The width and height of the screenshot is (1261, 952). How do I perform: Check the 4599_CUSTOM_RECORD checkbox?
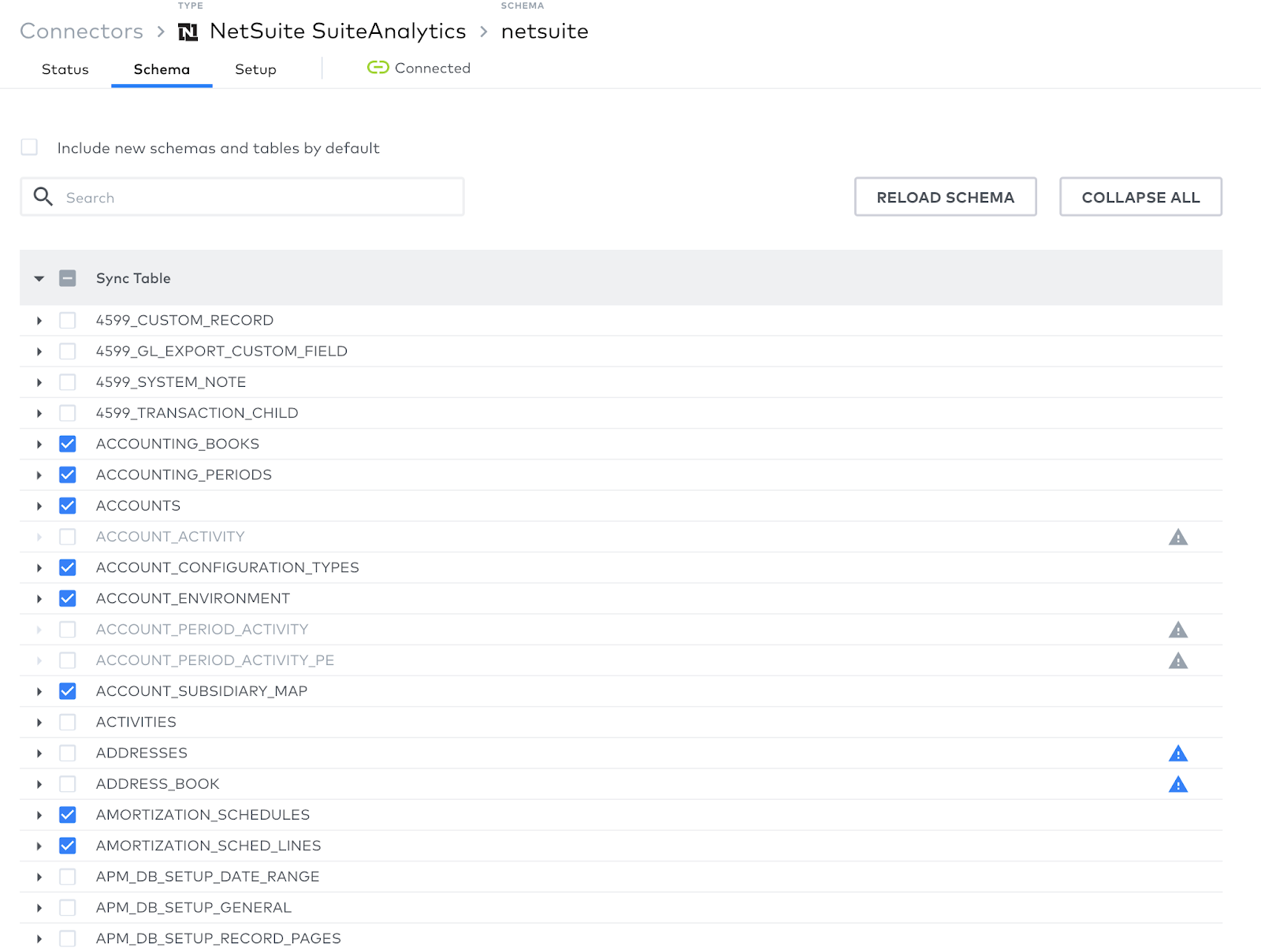pos(68,321)
